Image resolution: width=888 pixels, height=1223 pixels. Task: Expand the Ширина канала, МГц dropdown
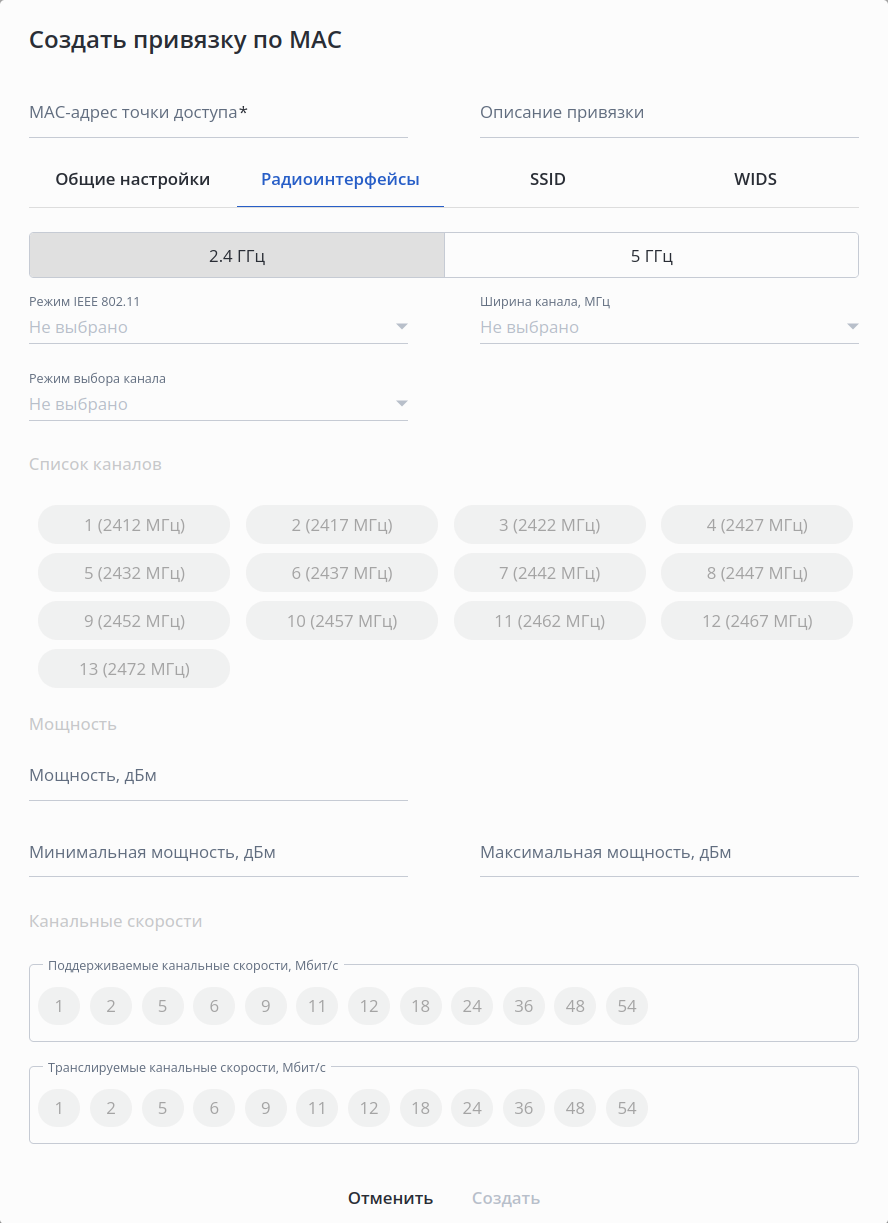click(669, 327)
